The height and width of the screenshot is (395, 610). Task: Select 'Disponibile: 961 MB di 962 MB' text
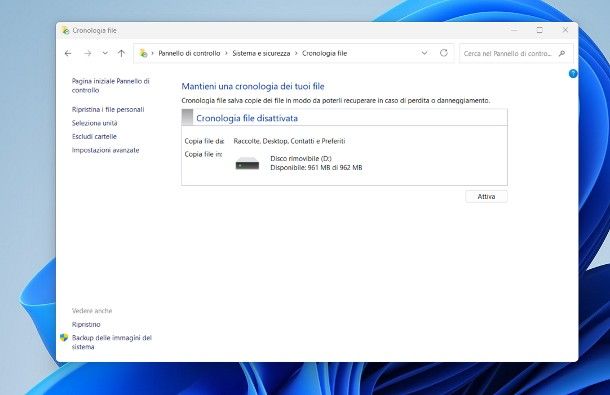[x=316, y=168]
